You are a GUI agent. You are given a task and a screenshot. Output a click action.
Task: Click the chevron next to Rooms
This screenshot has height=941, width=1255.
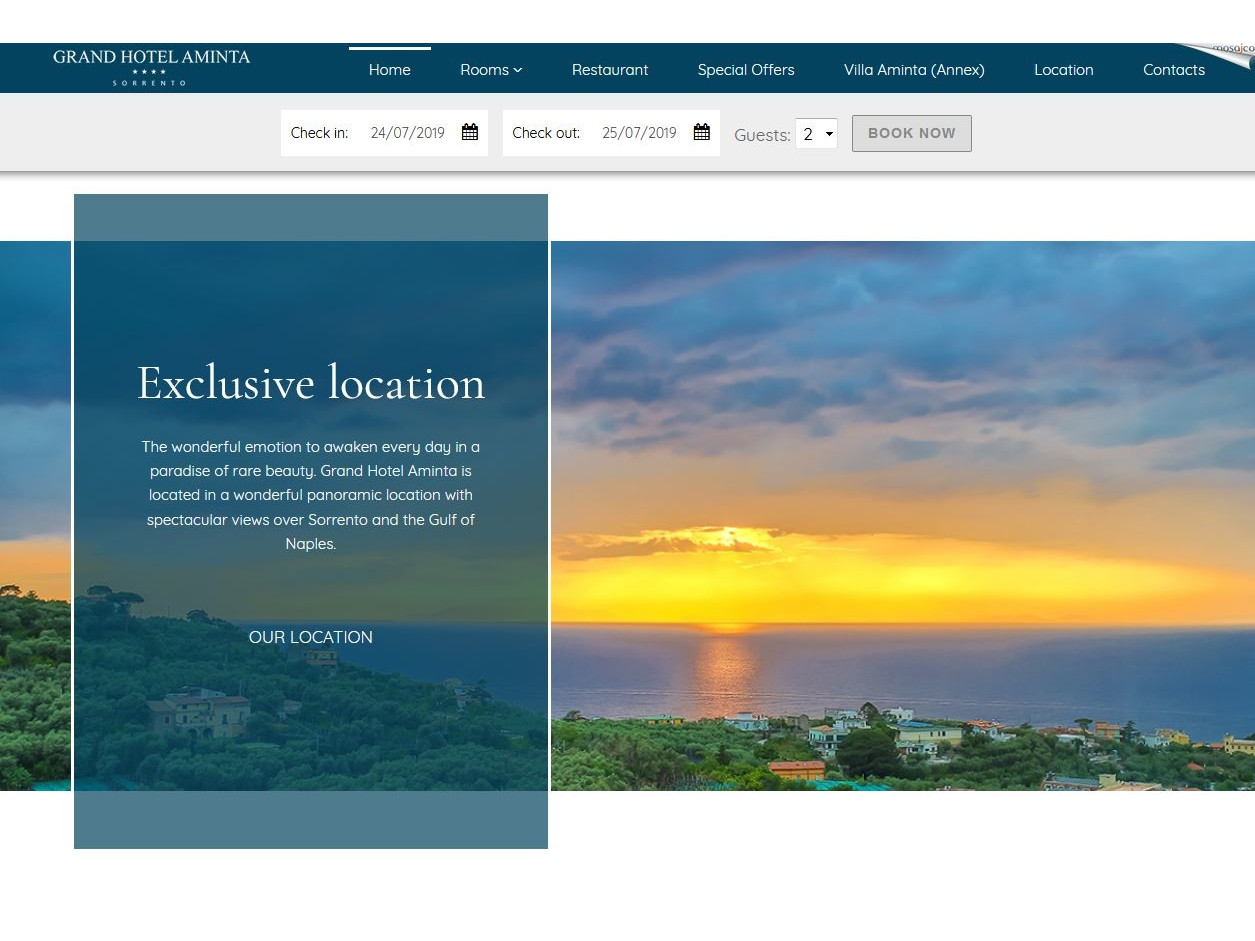[x=518, y=70]
